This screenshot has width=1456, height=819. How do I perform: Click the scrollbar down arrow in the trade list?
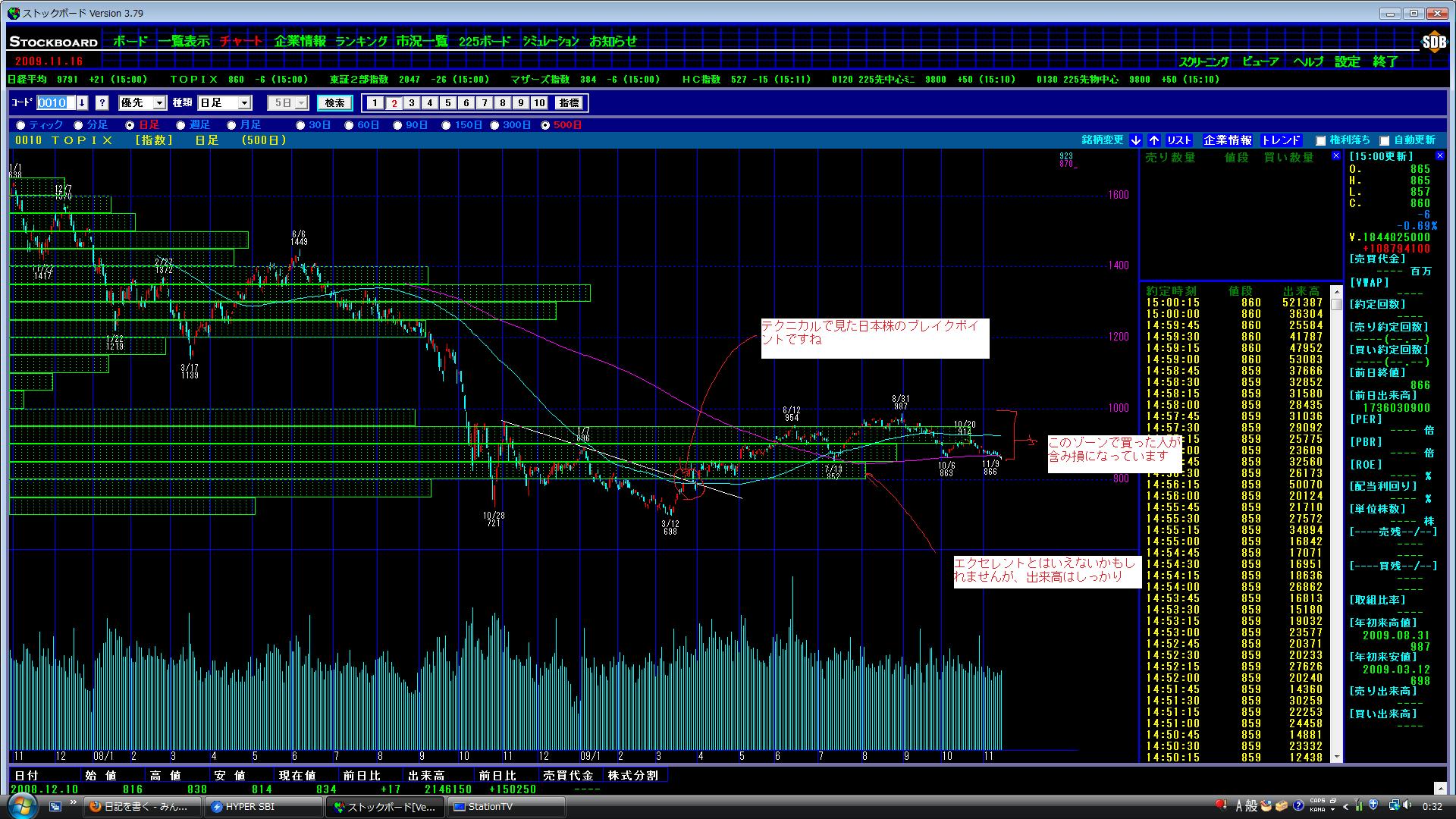click(1336, 757)
